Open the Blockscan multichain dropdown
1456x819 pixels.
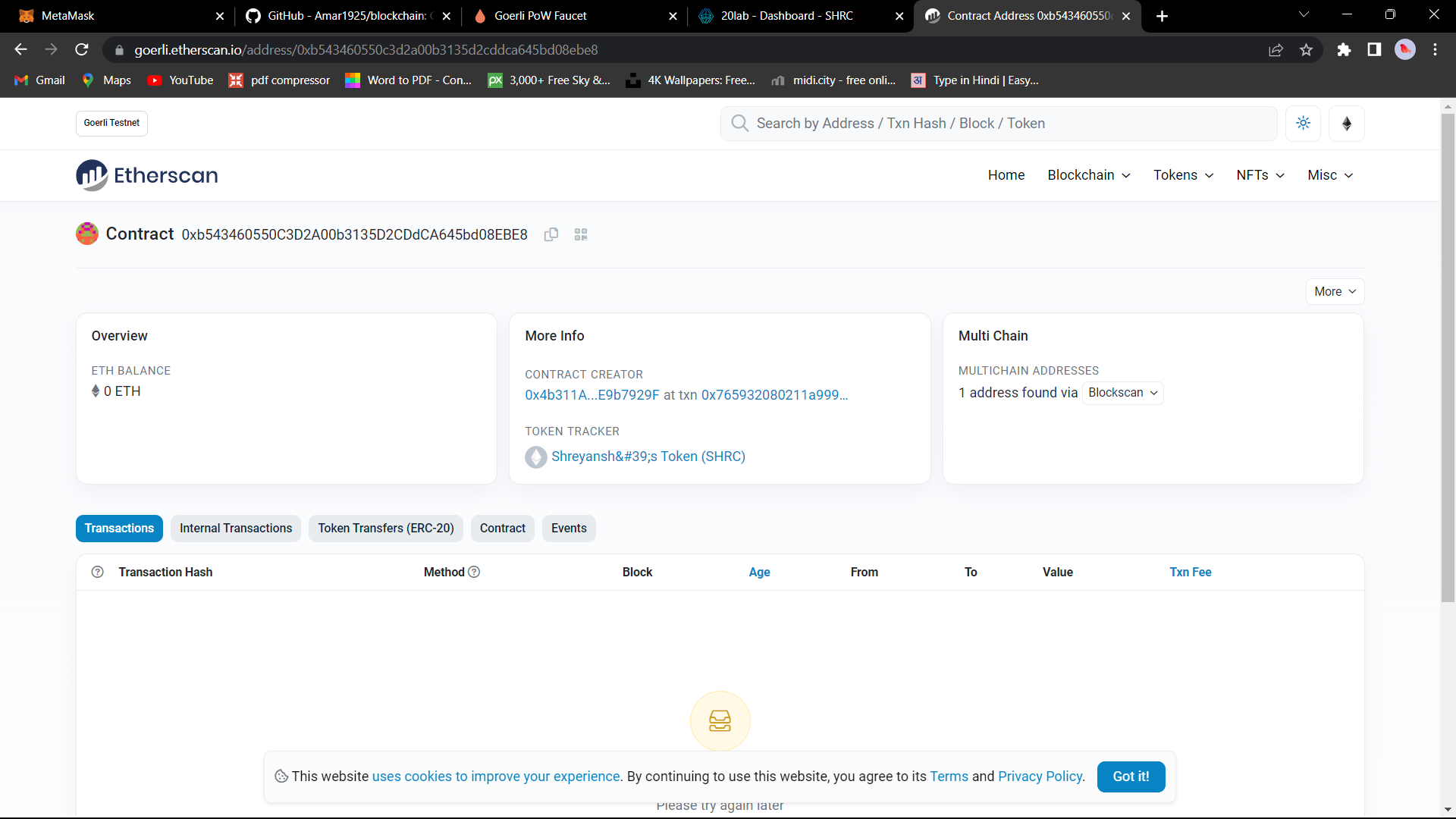click(x=1122, y=393)
